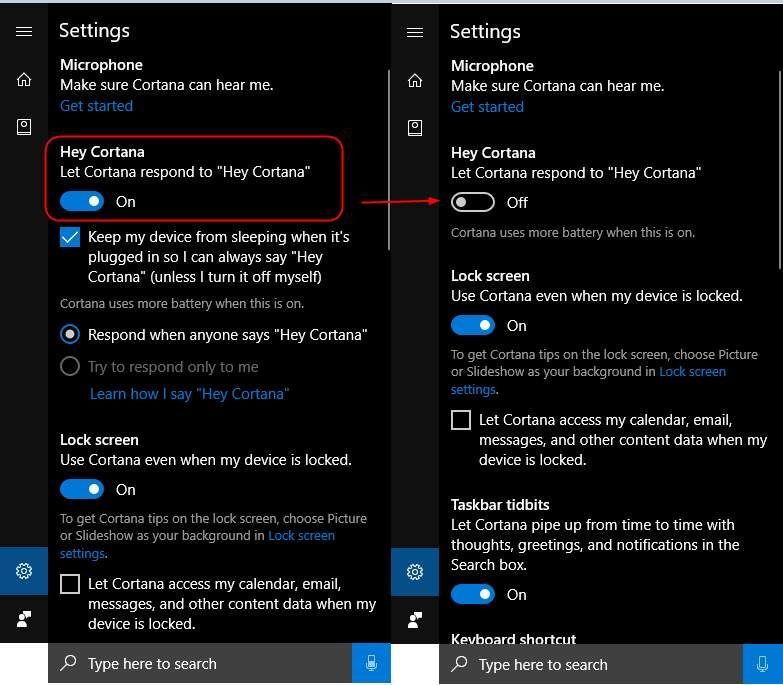
Task: Turn on the Hey Cortana toggle showing Off
Action: pos(473,202)
